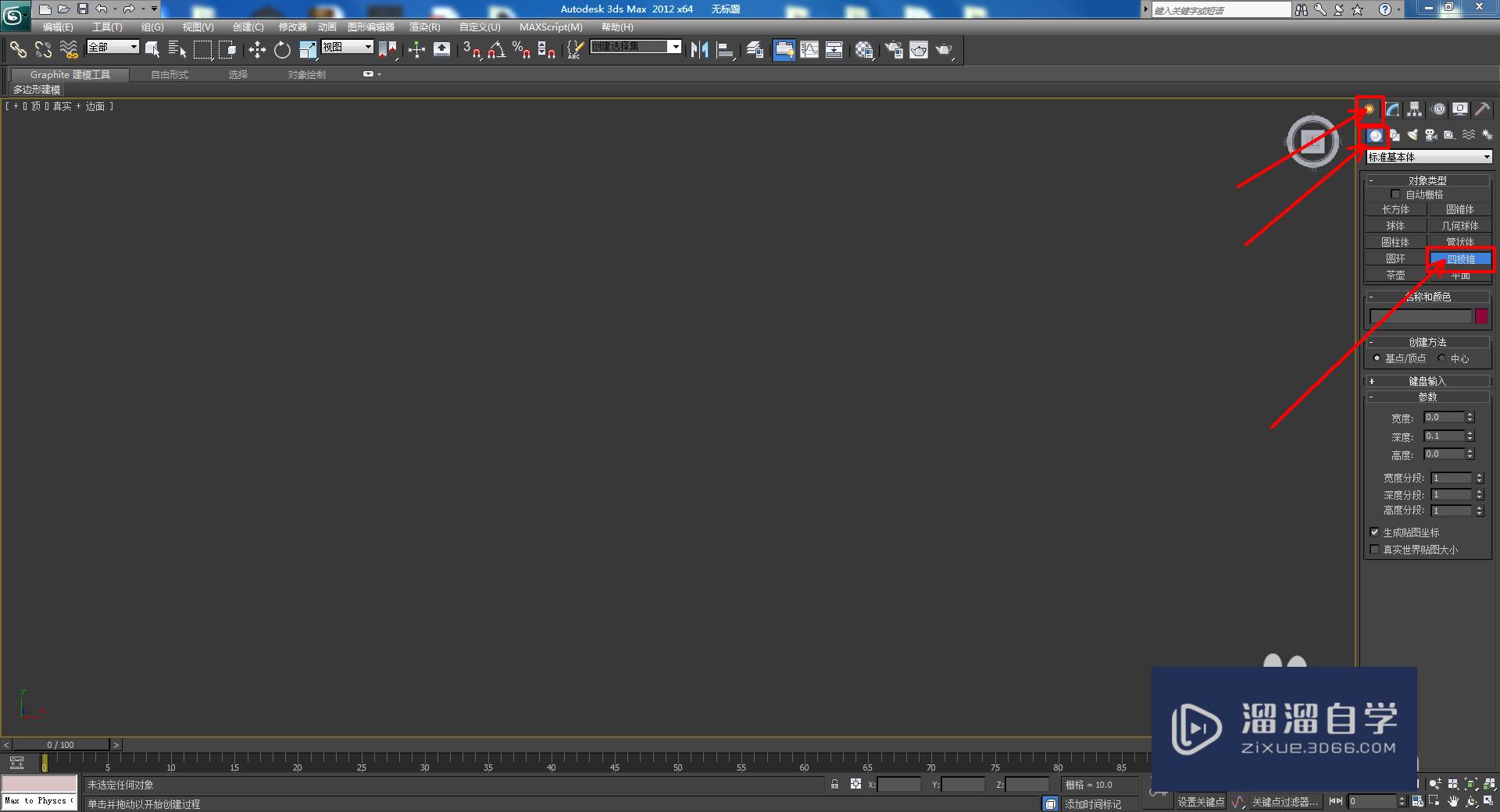Click Window/Crossing selection icon

point(227,50)
